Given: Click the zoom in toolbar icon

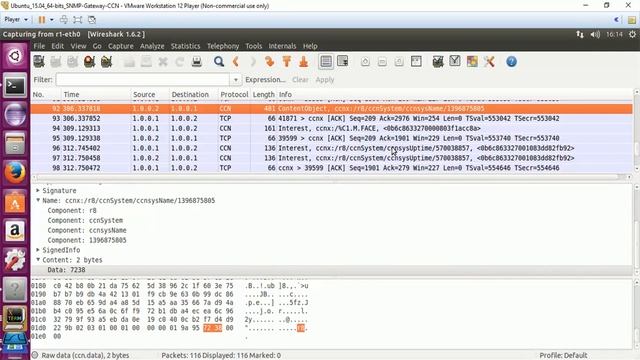Looking at the screenshot, I should tap(365, 62).
